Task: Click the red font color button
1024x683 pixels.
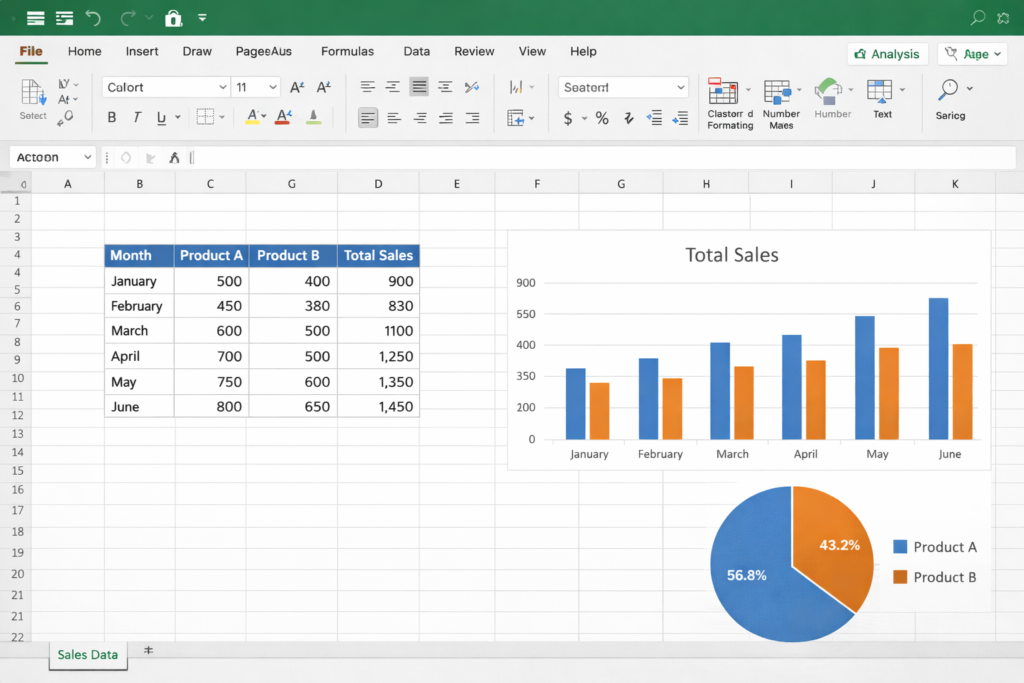Action: click(x=283, y=117)
